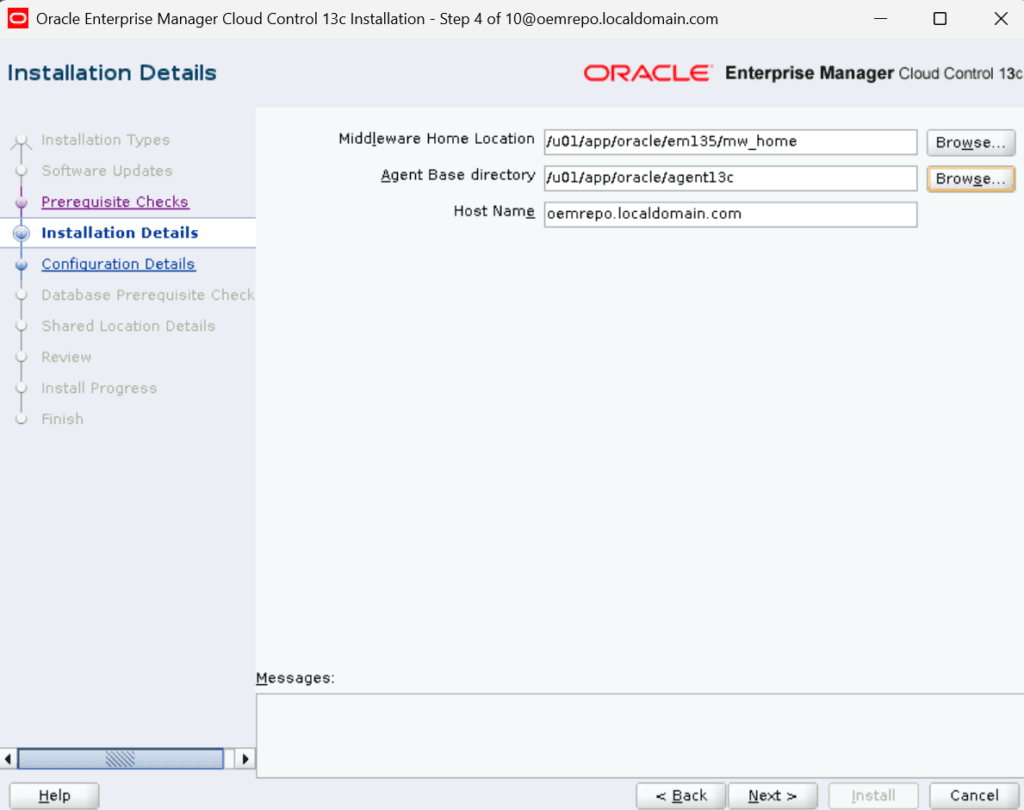Click the Messages label
Viewport: 1024px width, 810px height.
click(x=295, y=678)
